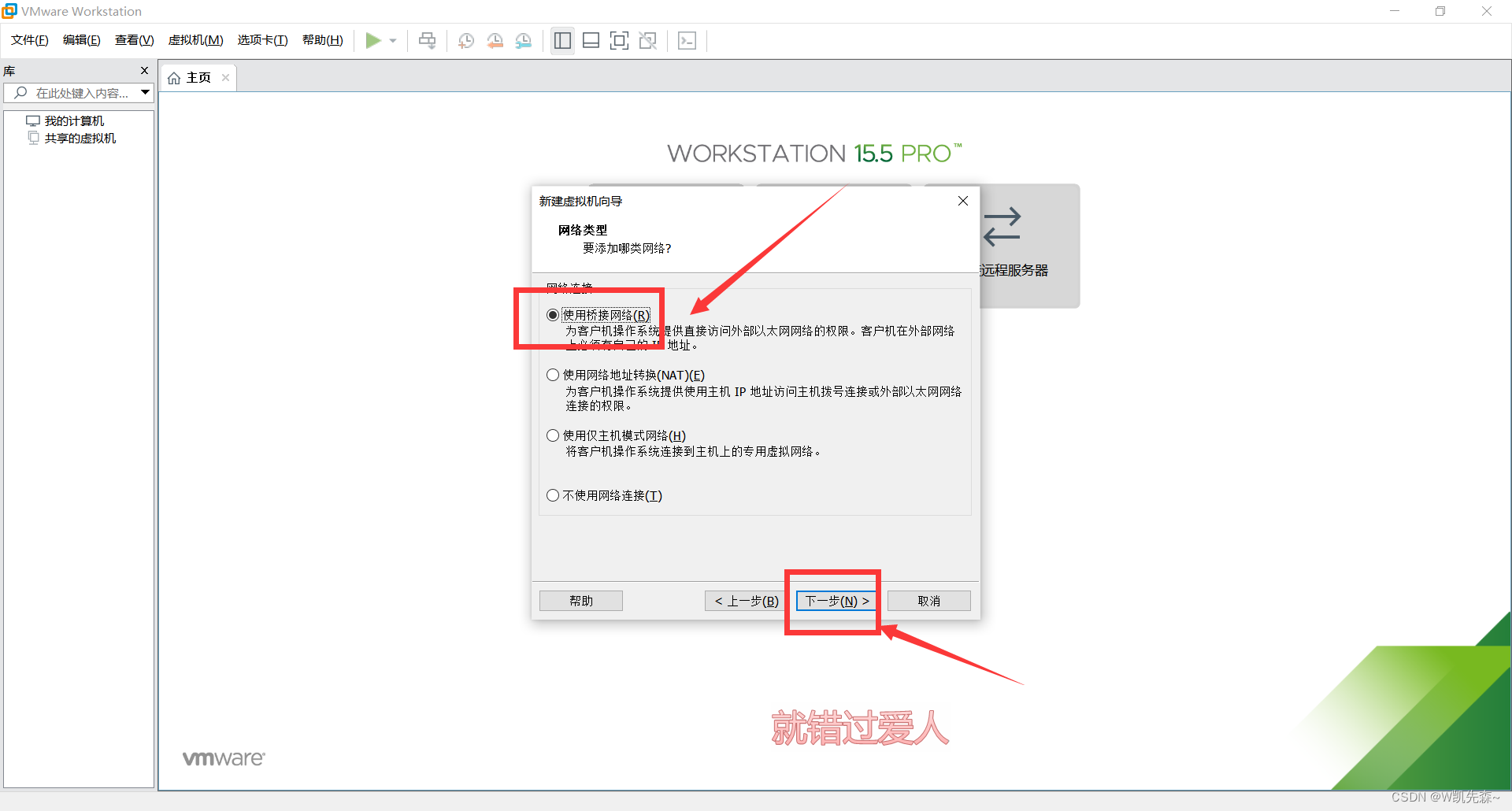Viewport: 1512px width, 811px height.
Task: Click the green Power On play icon
Action: click(x=373, y=40)
